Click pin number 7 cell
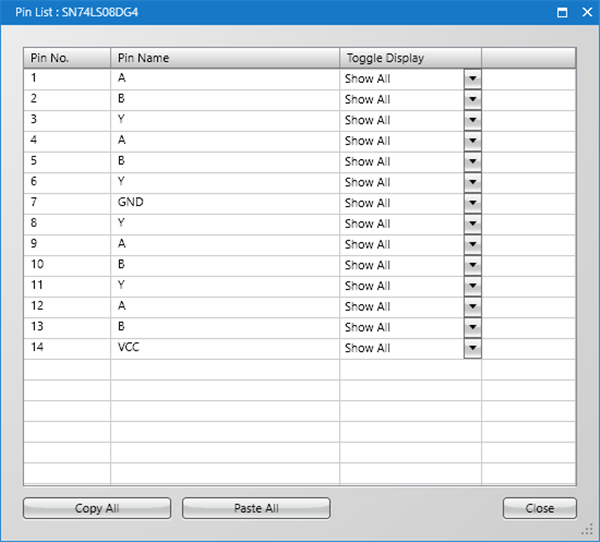This screenshot has height=542, width=600. 67,203
